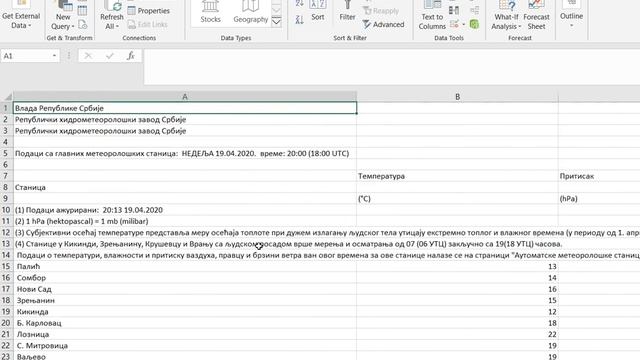The image size is (640, 360).
Task: Click the Нови Сад station cell
Action: 185,289
